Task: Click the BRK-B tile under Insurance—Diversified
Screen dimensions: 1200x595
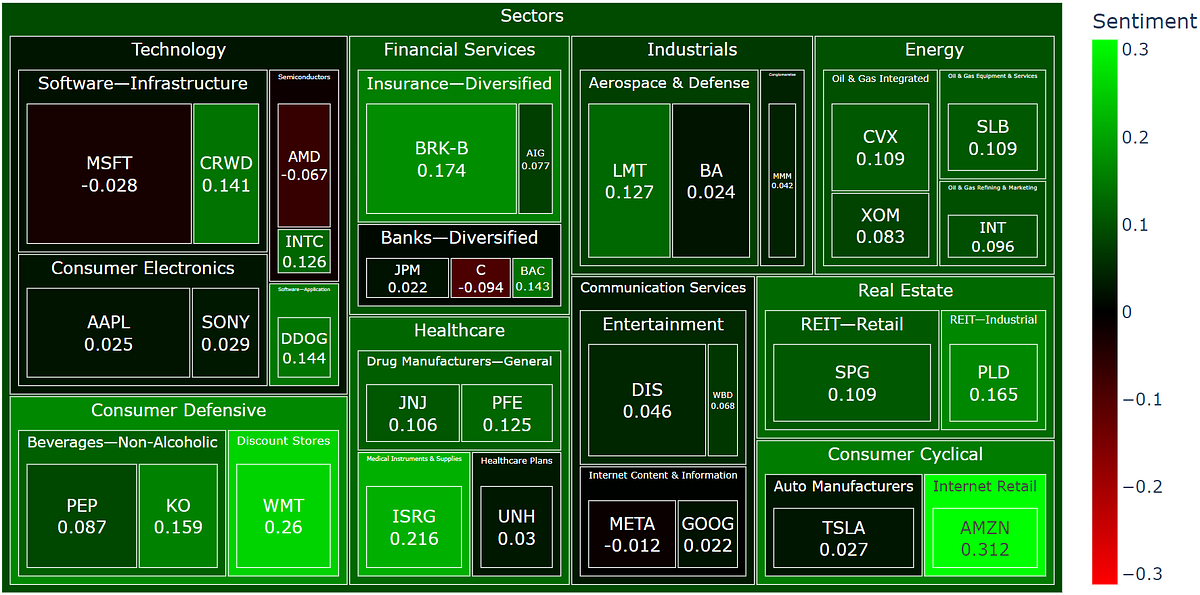Action: coord(440,158)
